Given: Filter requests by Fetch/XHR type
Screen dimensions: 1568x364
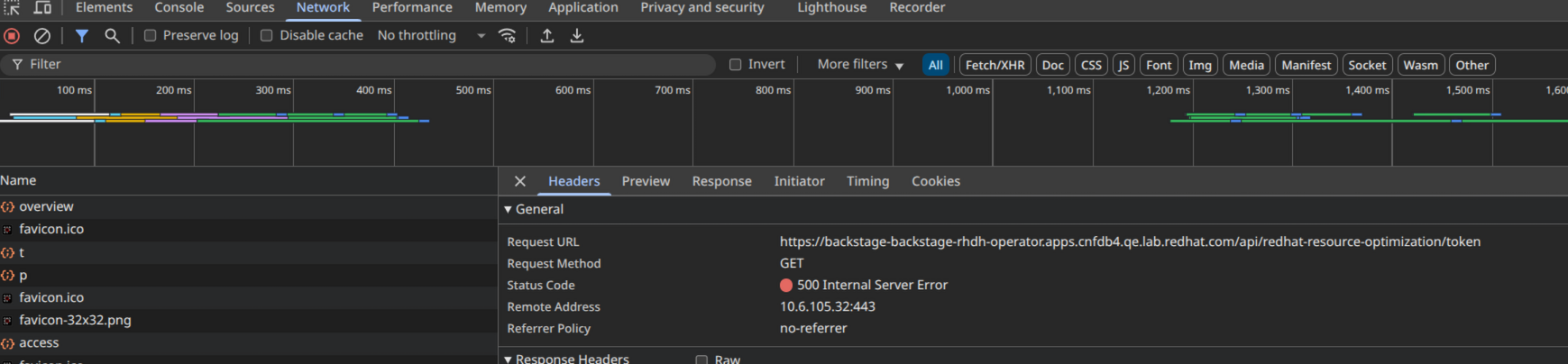Looking at the screenshot, I should point(995,65).
